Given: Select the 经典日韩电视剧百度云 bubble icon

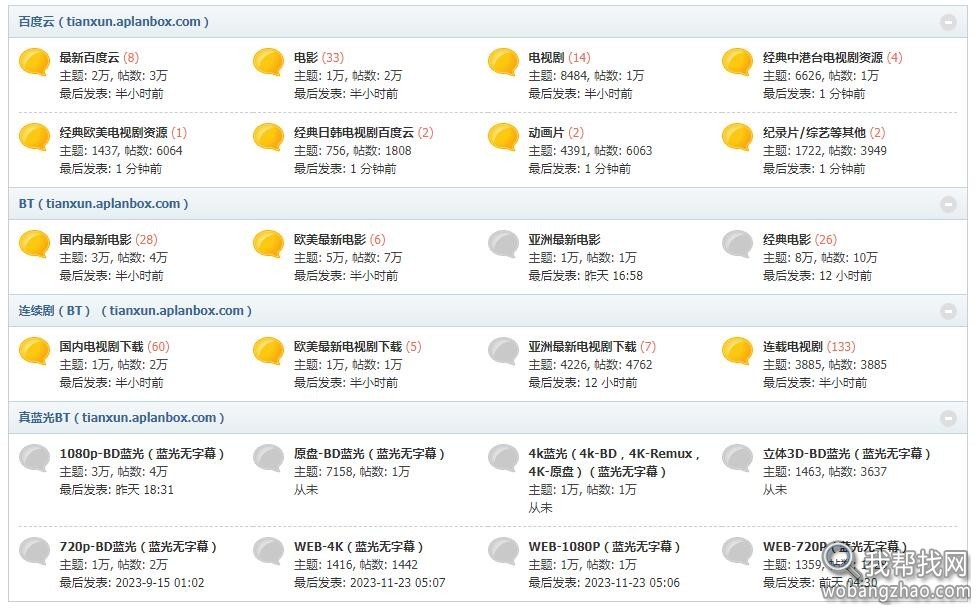Looking at the screenshot, I should 269,137.
